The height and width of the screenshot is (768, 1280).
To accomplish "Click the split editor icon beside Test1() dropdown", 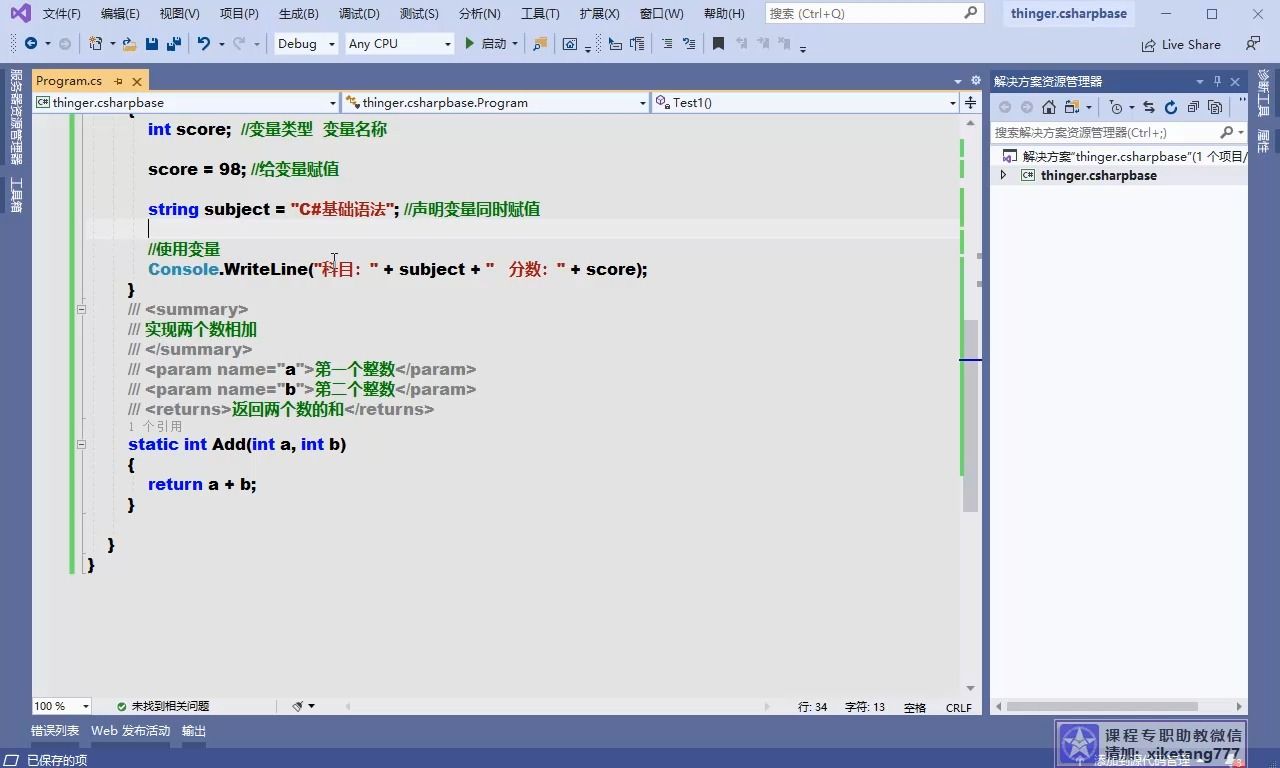I will point(969,102).
